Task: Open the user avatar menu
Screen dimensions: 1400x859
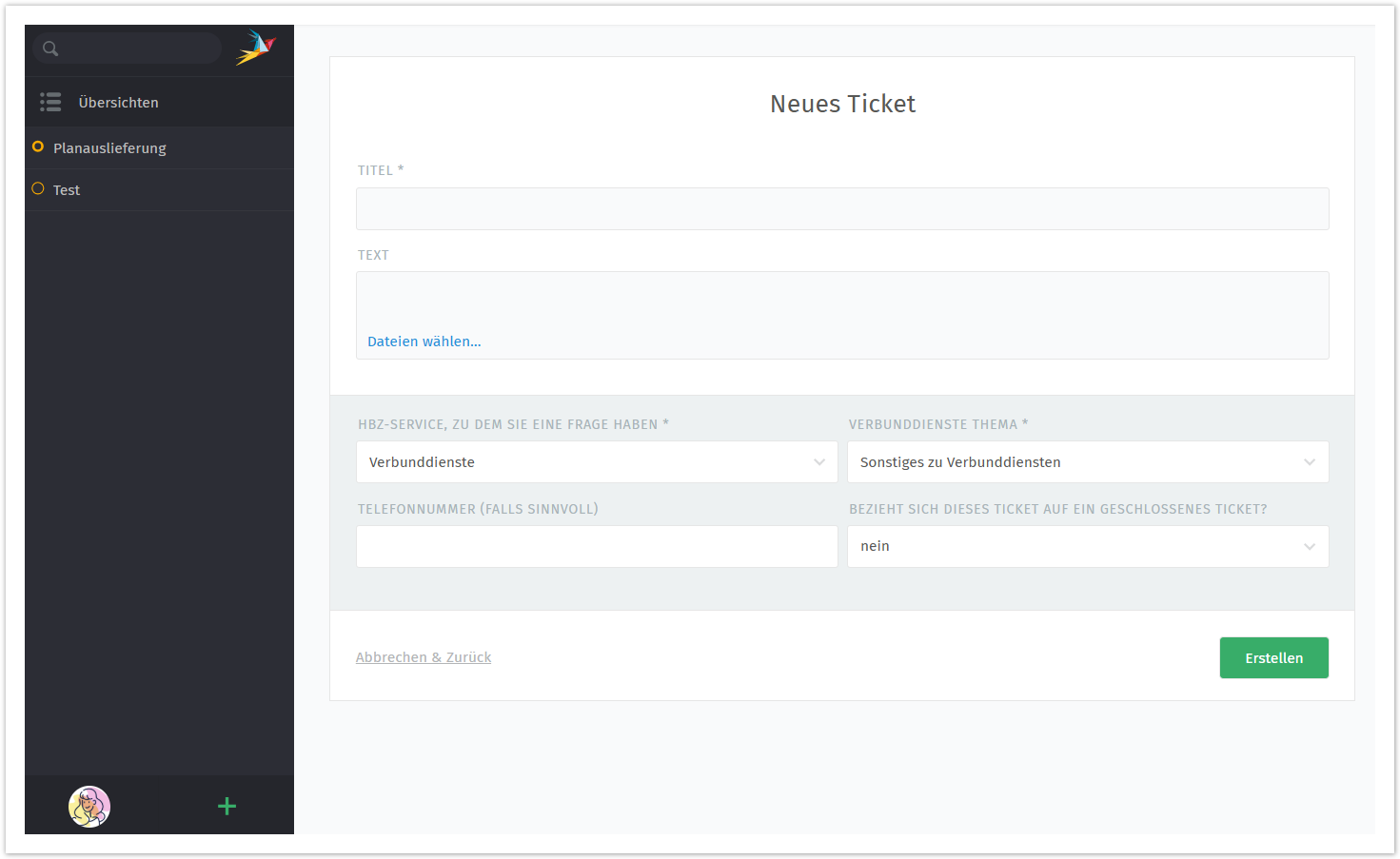Action: [x=89, y=807]
